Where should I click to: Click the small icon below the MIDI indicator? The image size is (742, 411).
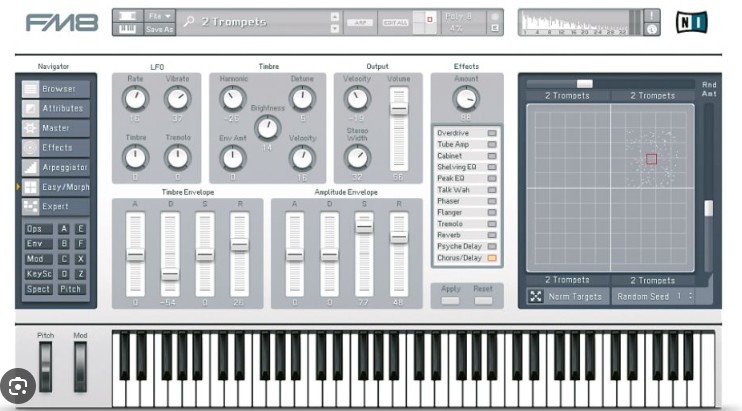point(495,28)
